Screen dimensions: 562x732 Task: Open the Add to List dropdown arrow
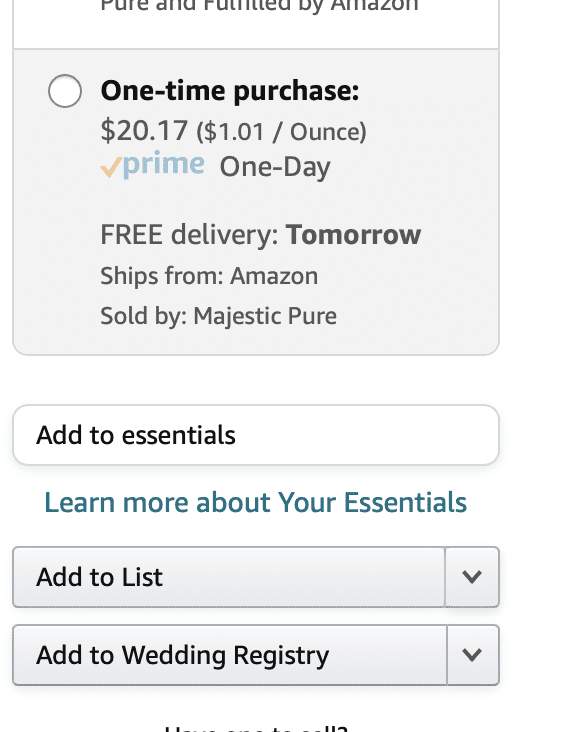tap(472, 577)
